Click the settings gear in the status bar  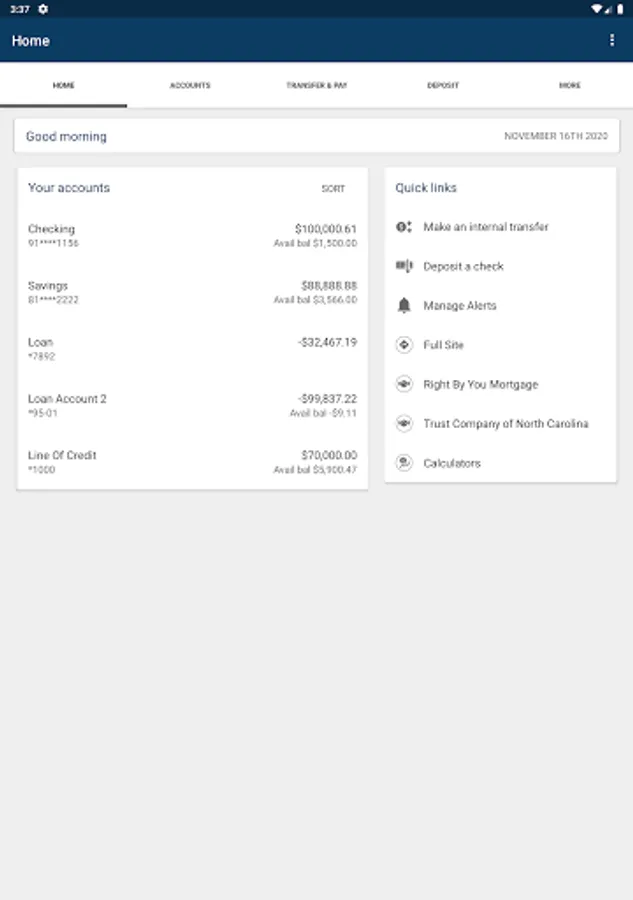pyautogui.click(x=43, y=9)
